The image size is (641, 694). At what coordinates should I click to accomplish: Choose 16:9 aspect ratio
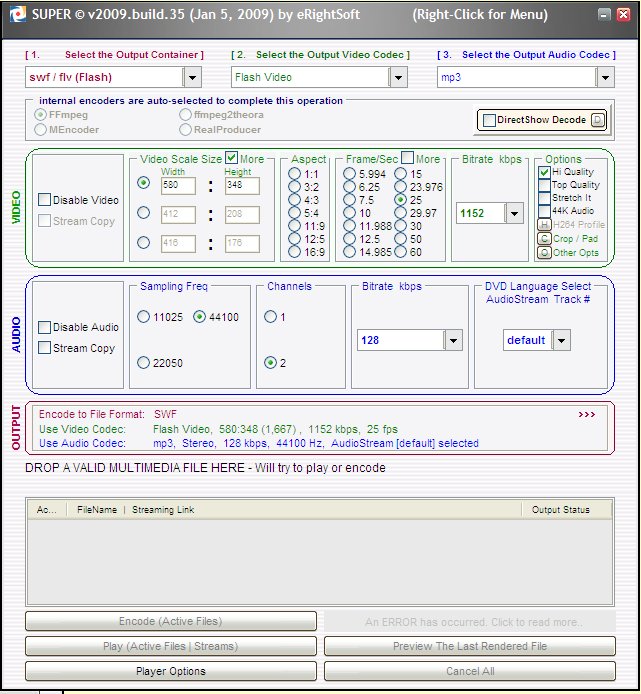click(294, 252)
